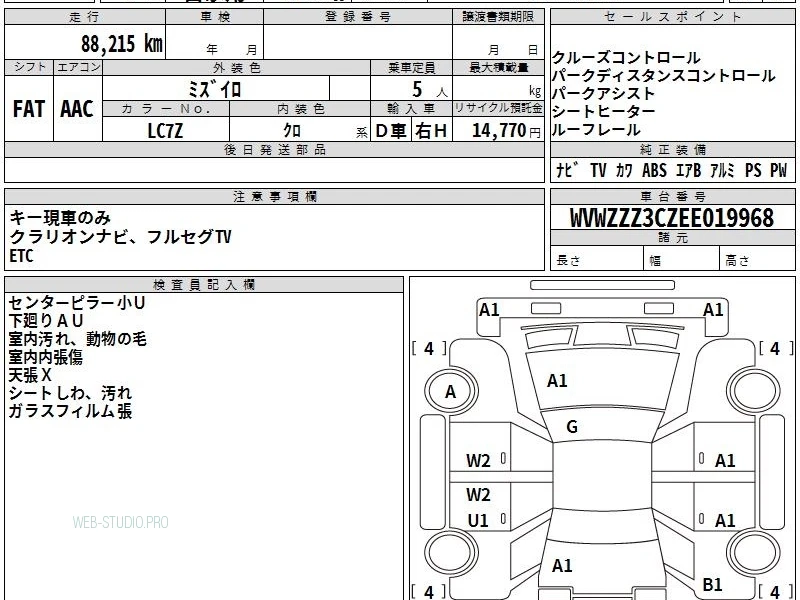Select the exterior color ミズイロ
Screen dimensions: 800x600
coord(214,89)
